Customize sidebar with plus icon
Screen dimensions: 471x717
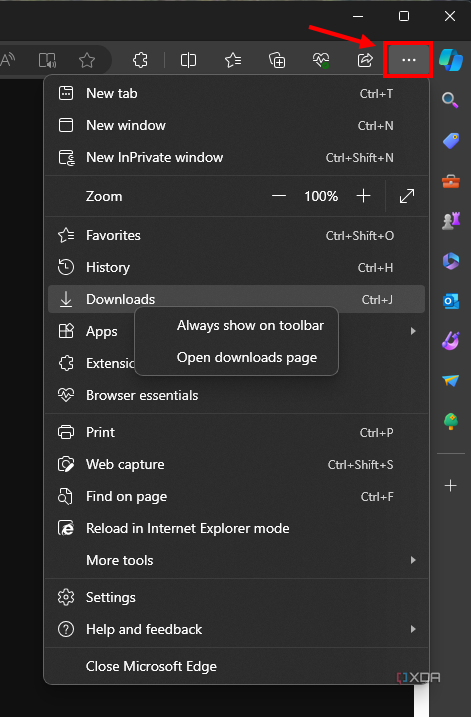point(451,486)
